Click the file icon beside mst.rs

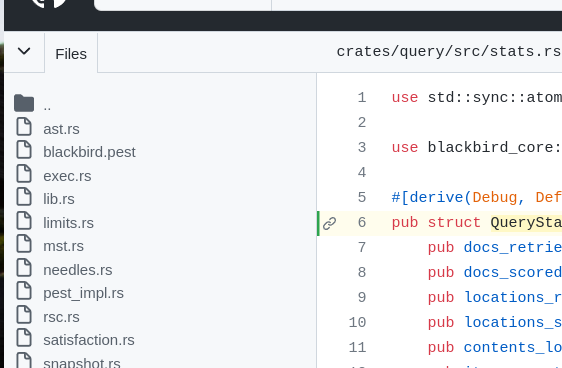tap(24, 244)
